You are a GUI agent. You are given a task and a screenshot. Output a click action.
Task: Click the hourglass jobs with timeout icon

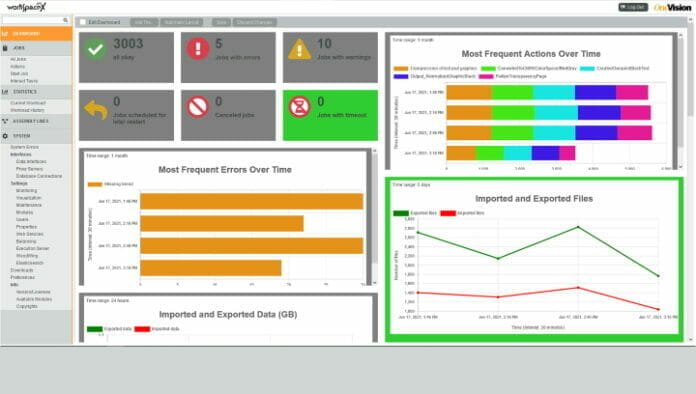click(300, 107)
